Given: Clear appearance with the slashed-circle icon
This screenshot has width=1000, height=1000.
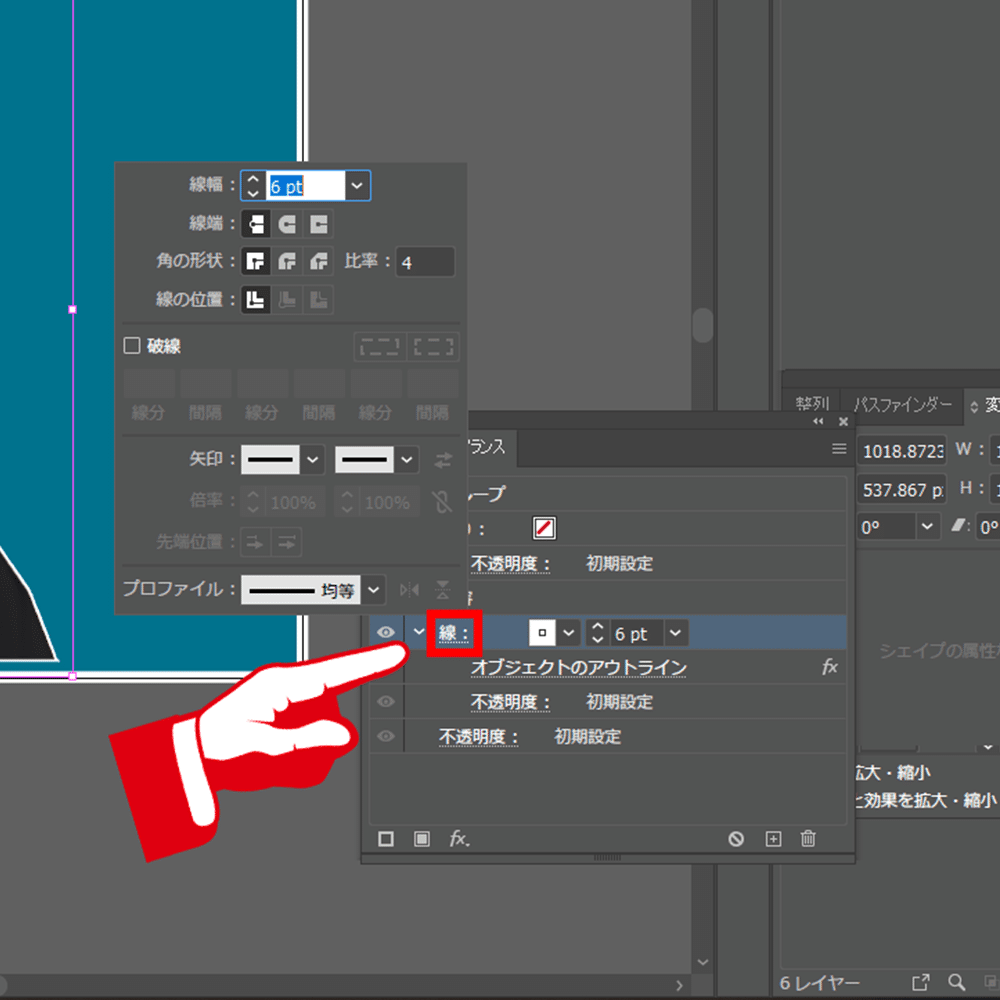Looking at the screenshot, I should pyautogui.click(x=737, y=839).
